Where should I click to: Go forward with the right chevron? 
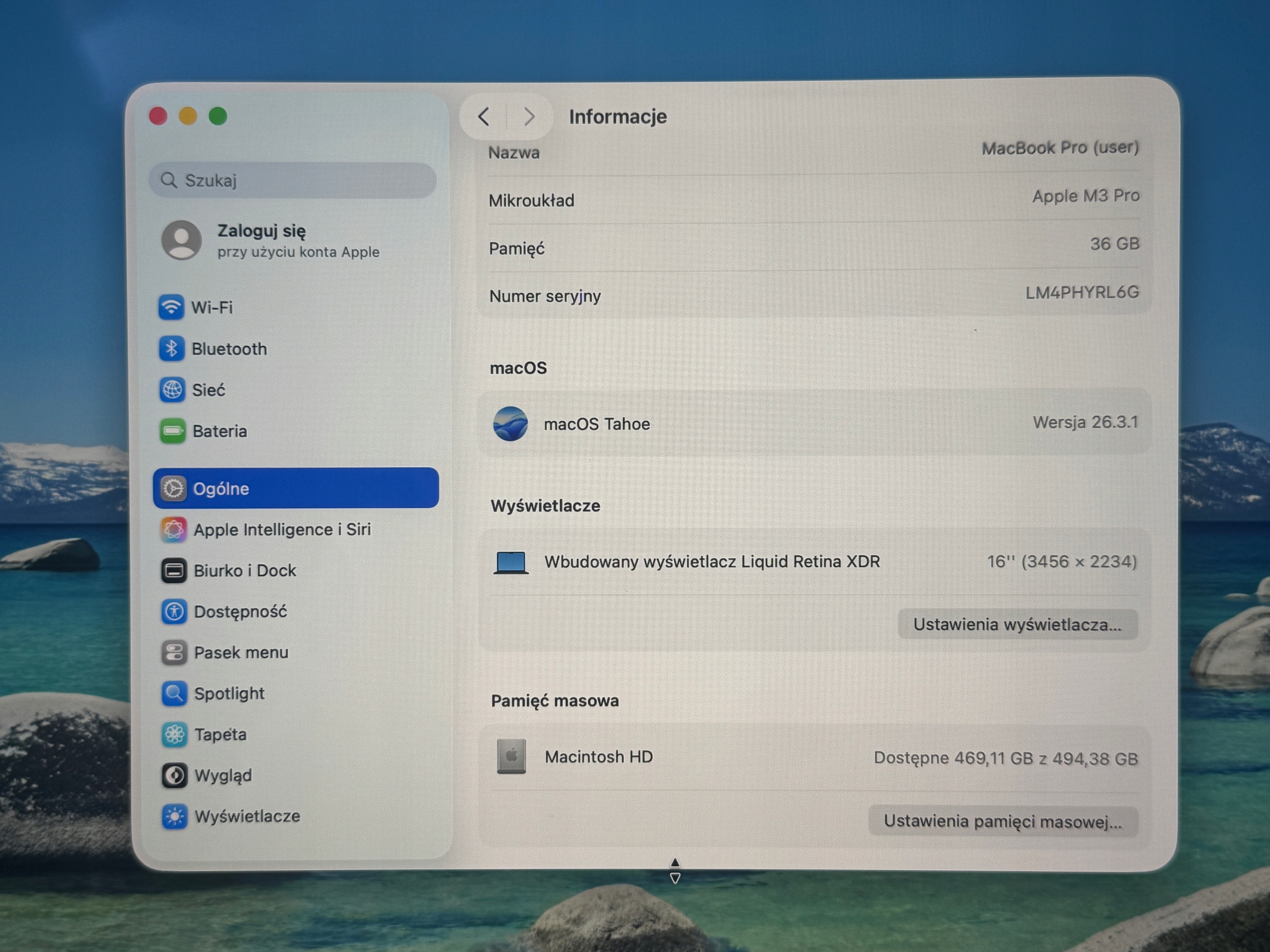pos(529,117)
